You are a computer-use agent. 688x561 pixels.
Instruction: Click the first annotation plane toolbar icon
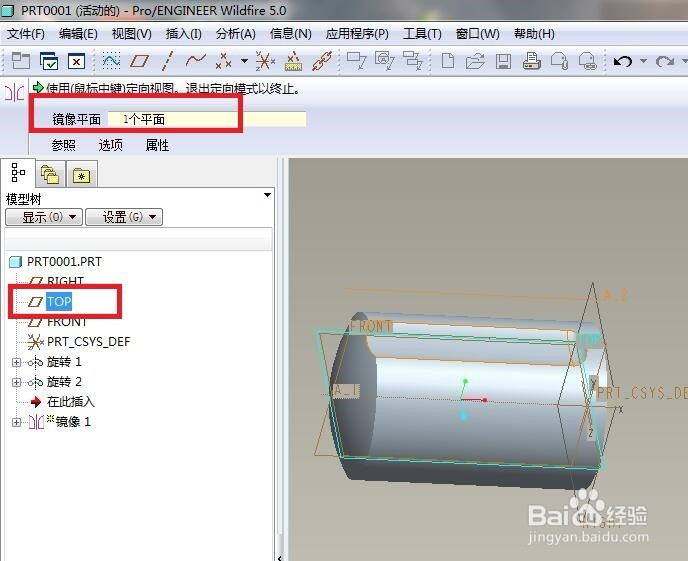(x=356, y=61)
